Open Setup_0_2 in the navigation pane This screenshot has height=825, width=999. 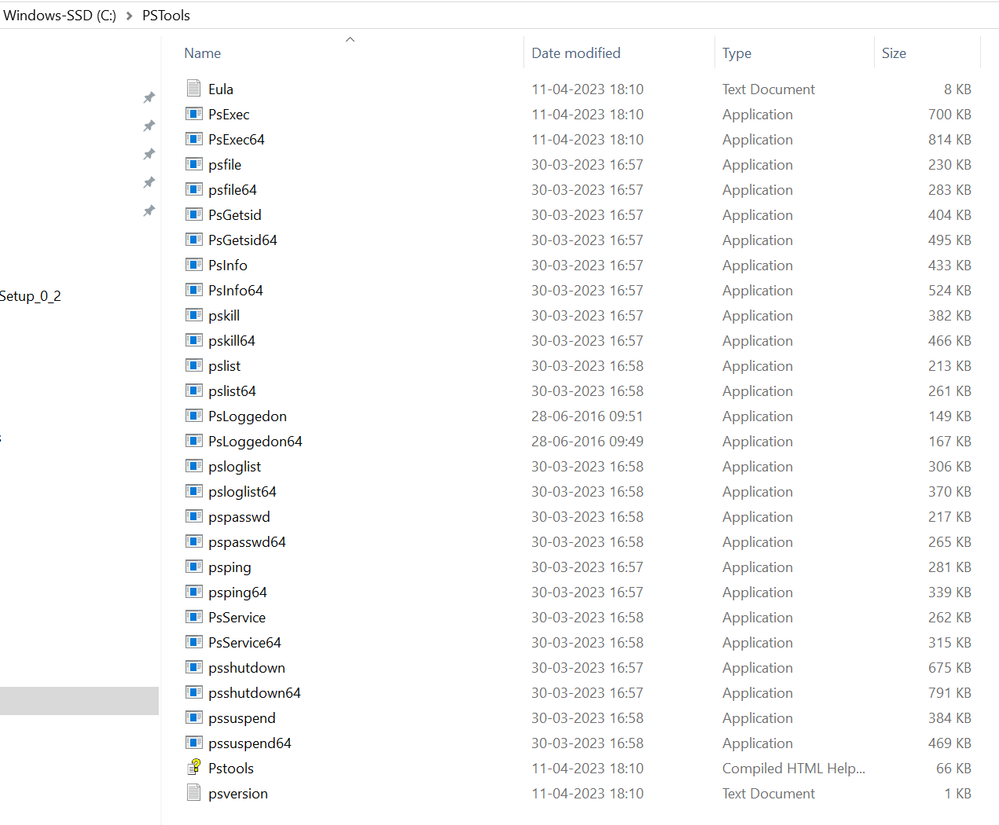[30, 296]
